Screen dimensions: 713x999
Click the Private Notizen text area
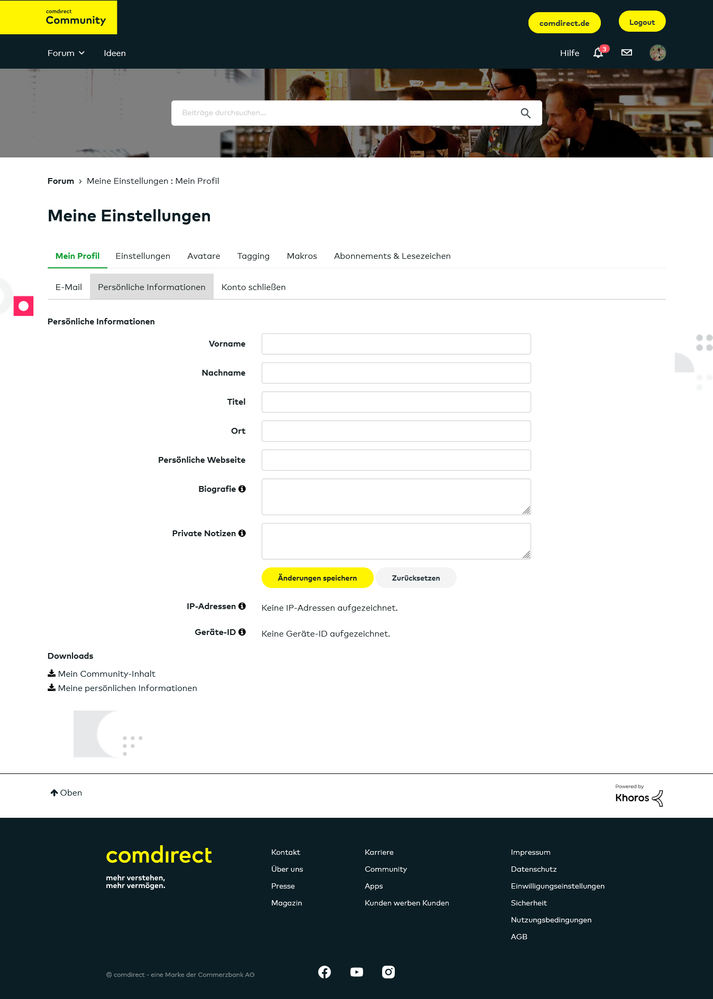pos(396,541)
